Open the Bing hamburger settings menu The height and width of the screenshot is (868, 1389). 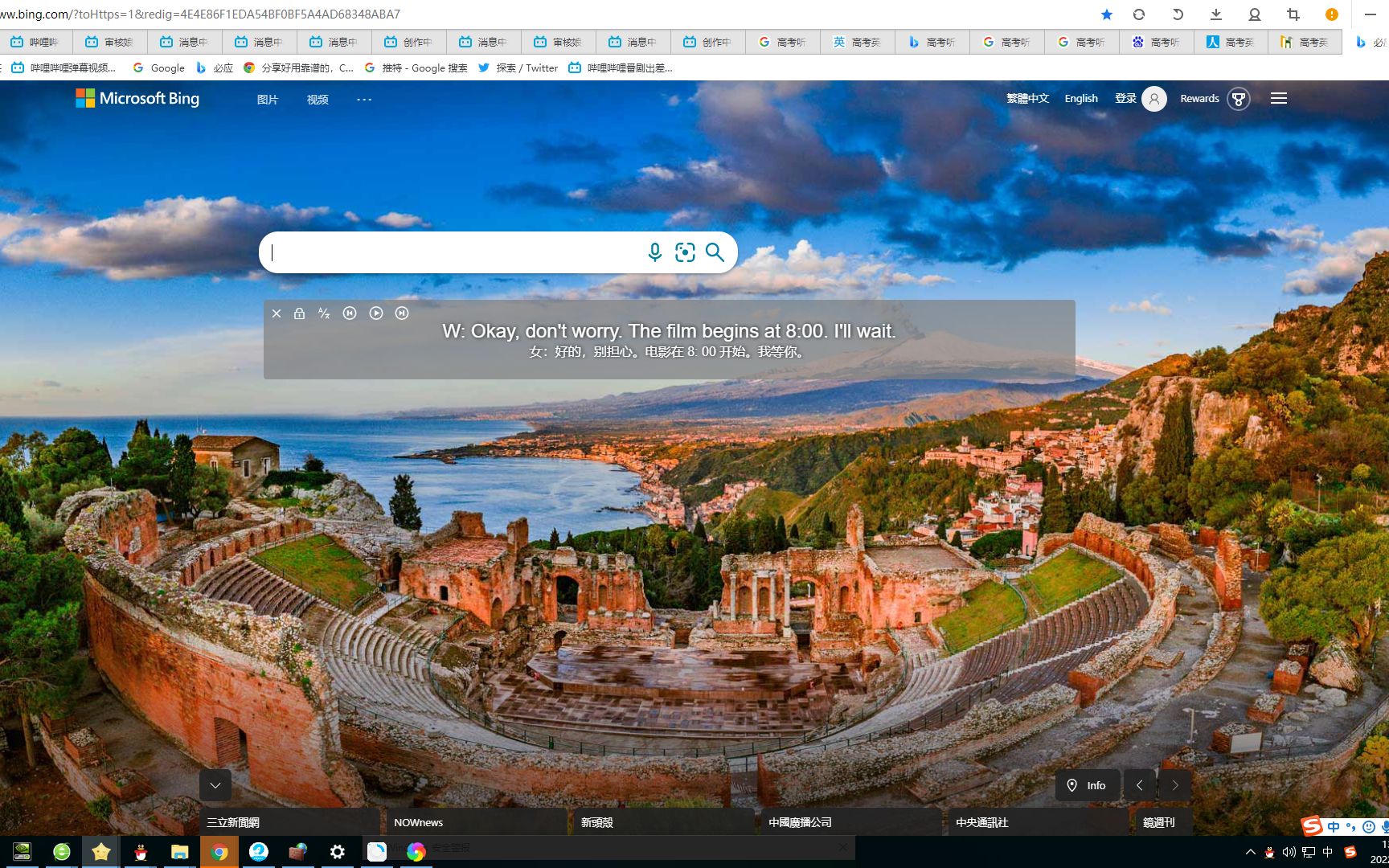[1279, 98]
